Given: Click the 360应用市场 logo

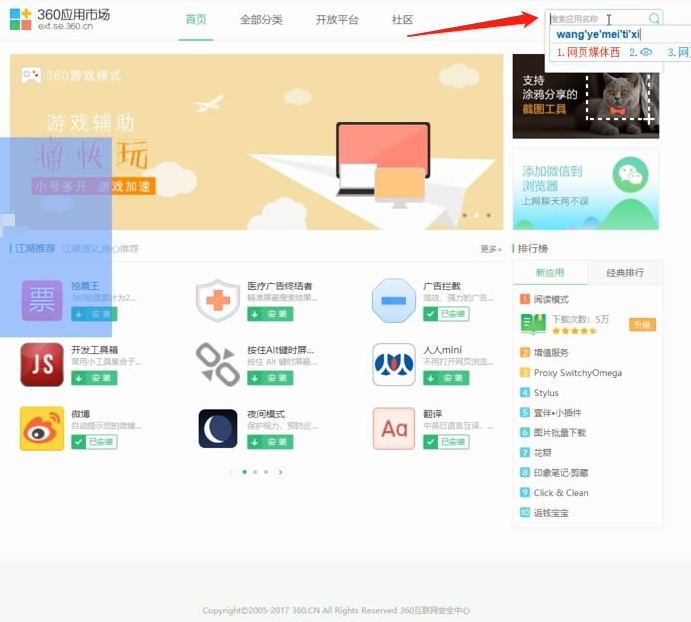Looking at the screenshot, I should pyautogui.click(x=59, y=19).
